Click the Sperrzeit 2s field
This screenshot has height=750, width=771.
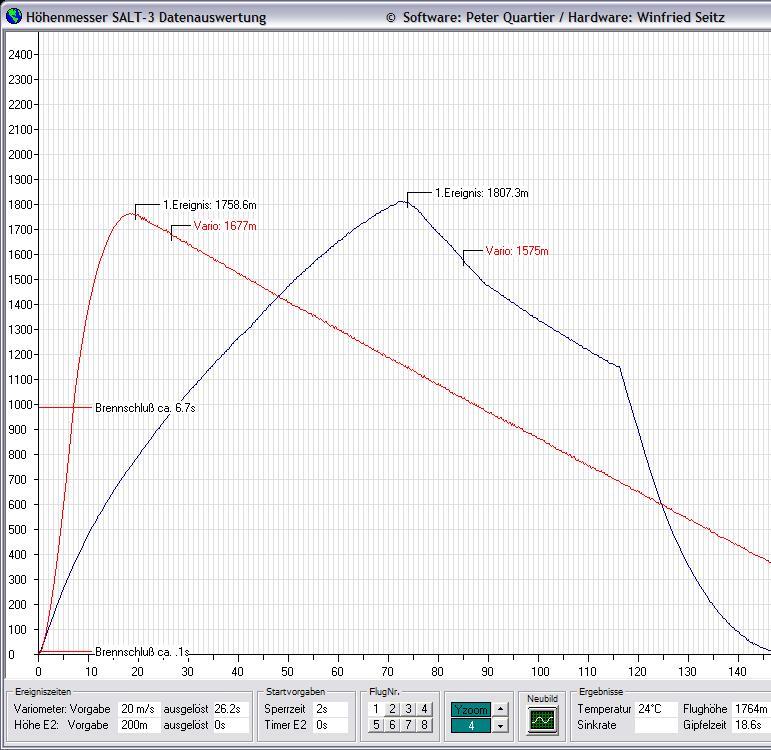click(x=330, y=709)
